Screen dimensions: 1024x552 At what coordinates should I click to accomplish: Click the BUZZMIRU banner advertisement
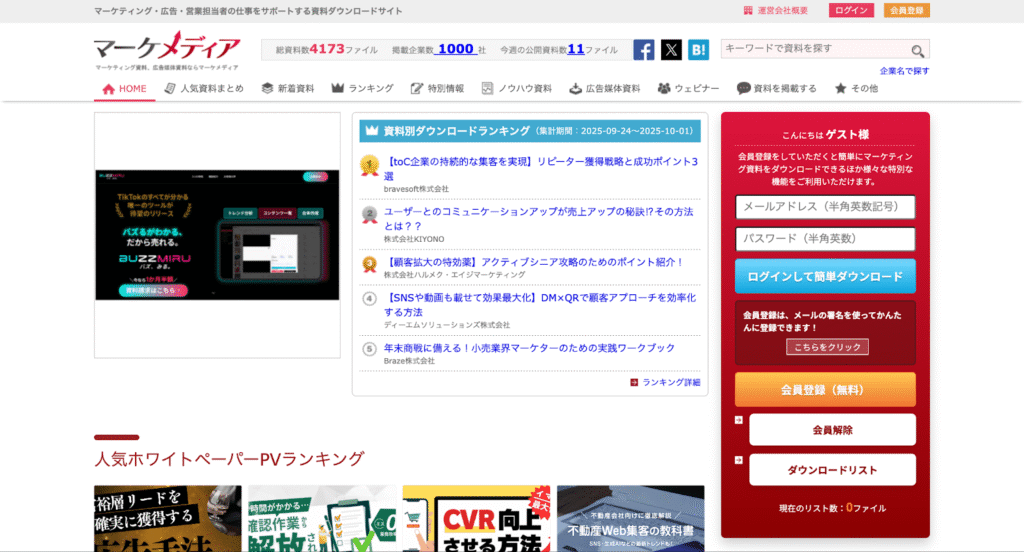[x=217, y=234]
